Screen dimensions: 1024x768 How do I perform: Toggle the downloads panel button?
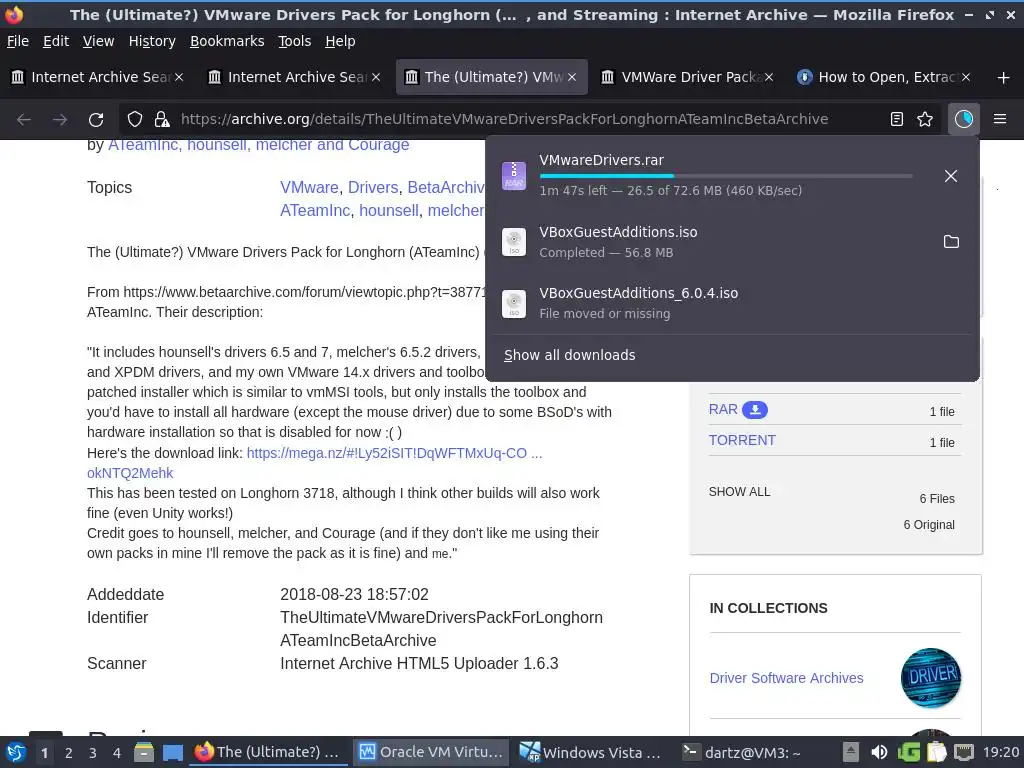(x=964, y=119)
